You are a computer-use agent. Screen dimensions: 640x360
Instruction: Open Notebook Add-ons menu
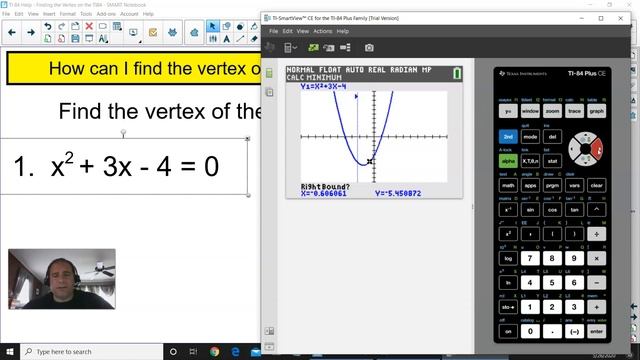point(106,14)
